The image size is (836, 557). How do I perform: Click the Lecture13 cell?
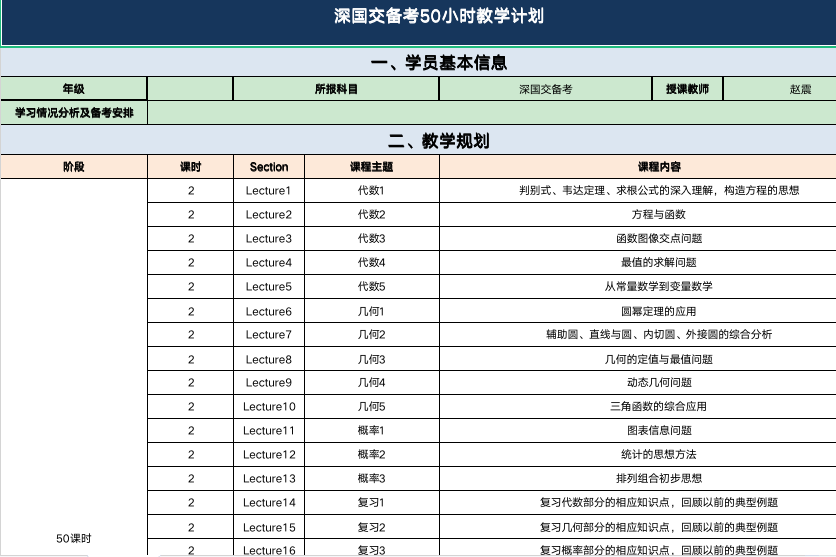269,478
